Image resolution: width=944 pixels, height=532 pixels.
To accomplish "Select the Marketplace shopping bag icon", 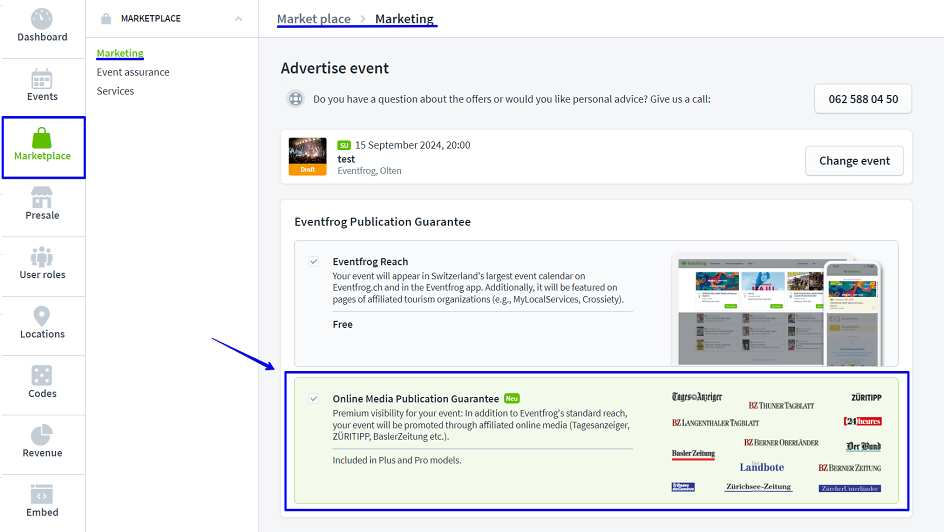I will (42, 138).
